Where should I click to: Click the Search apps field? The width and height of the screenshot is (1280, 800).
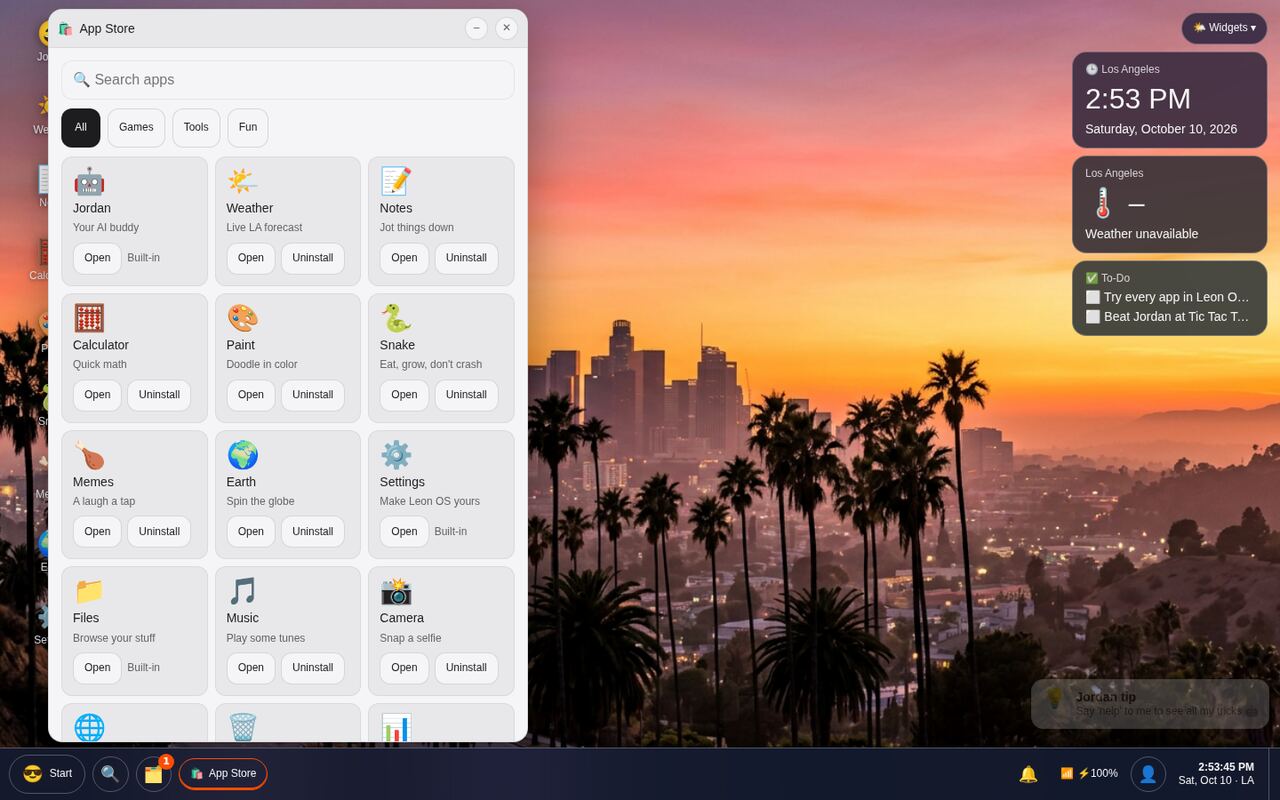click(x=288, y=80)
